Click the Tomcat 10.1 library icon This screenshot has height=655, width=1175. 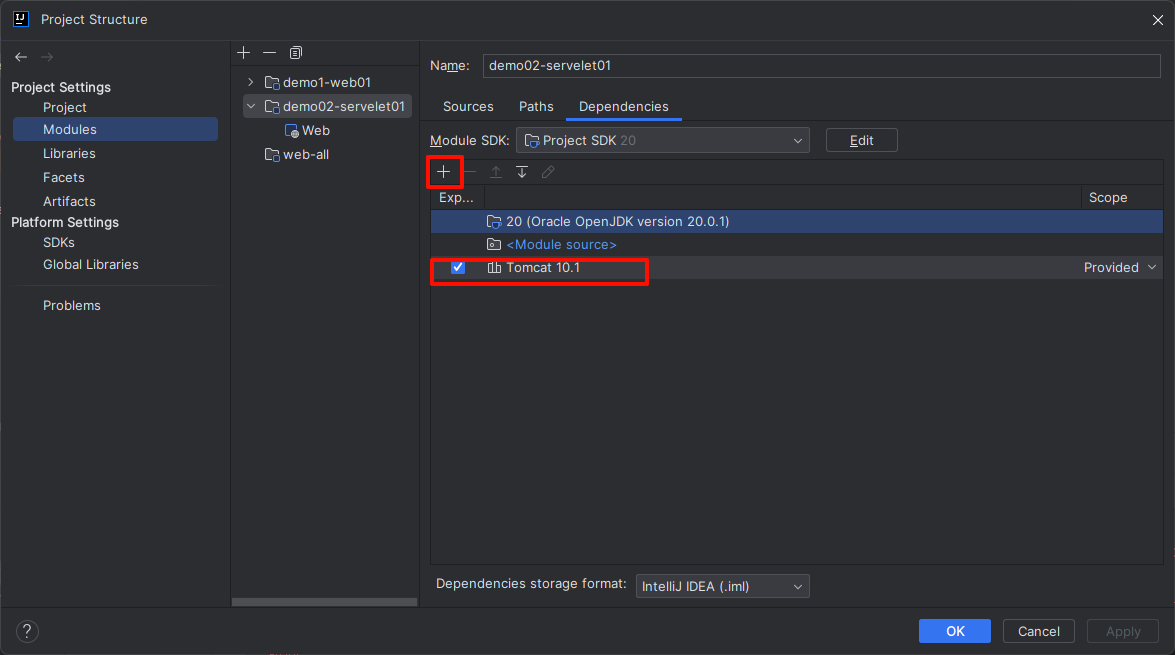point(494,268)
